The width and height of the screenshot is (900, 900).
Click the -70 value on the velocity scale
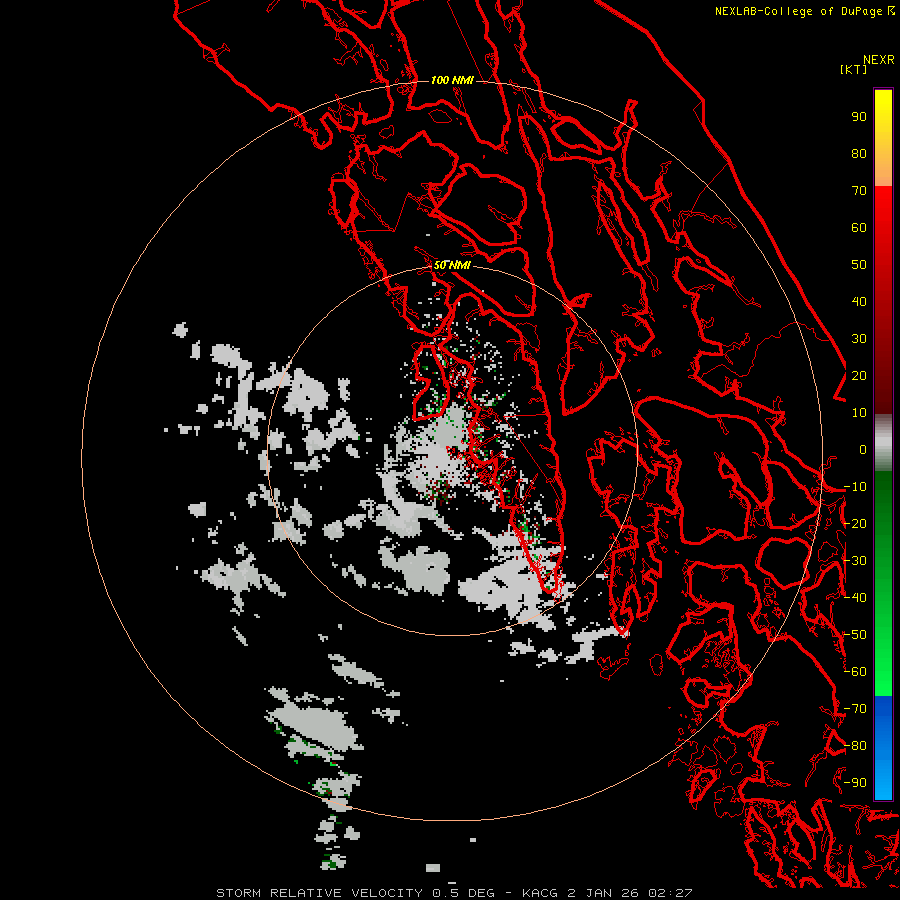[x=855, y=709]
